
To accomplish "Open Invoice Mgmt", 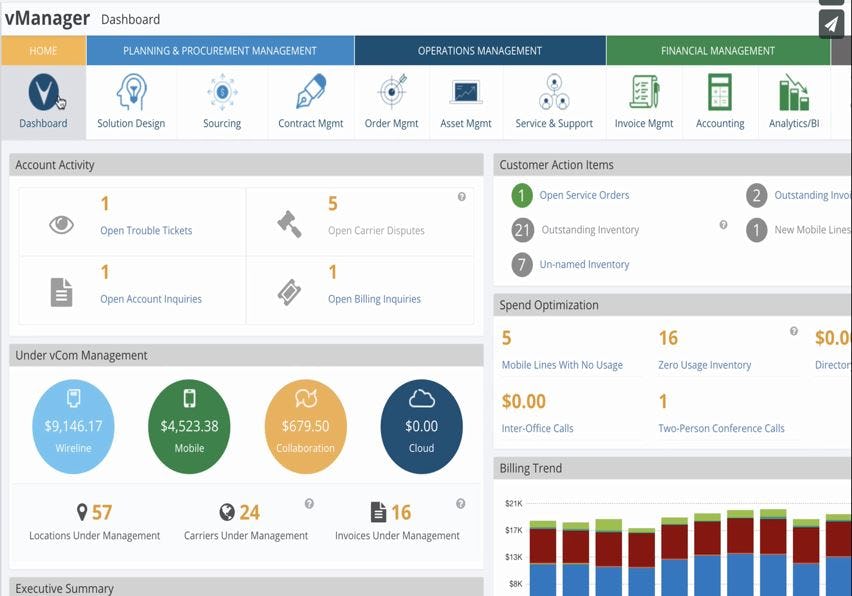I will 643,100.
